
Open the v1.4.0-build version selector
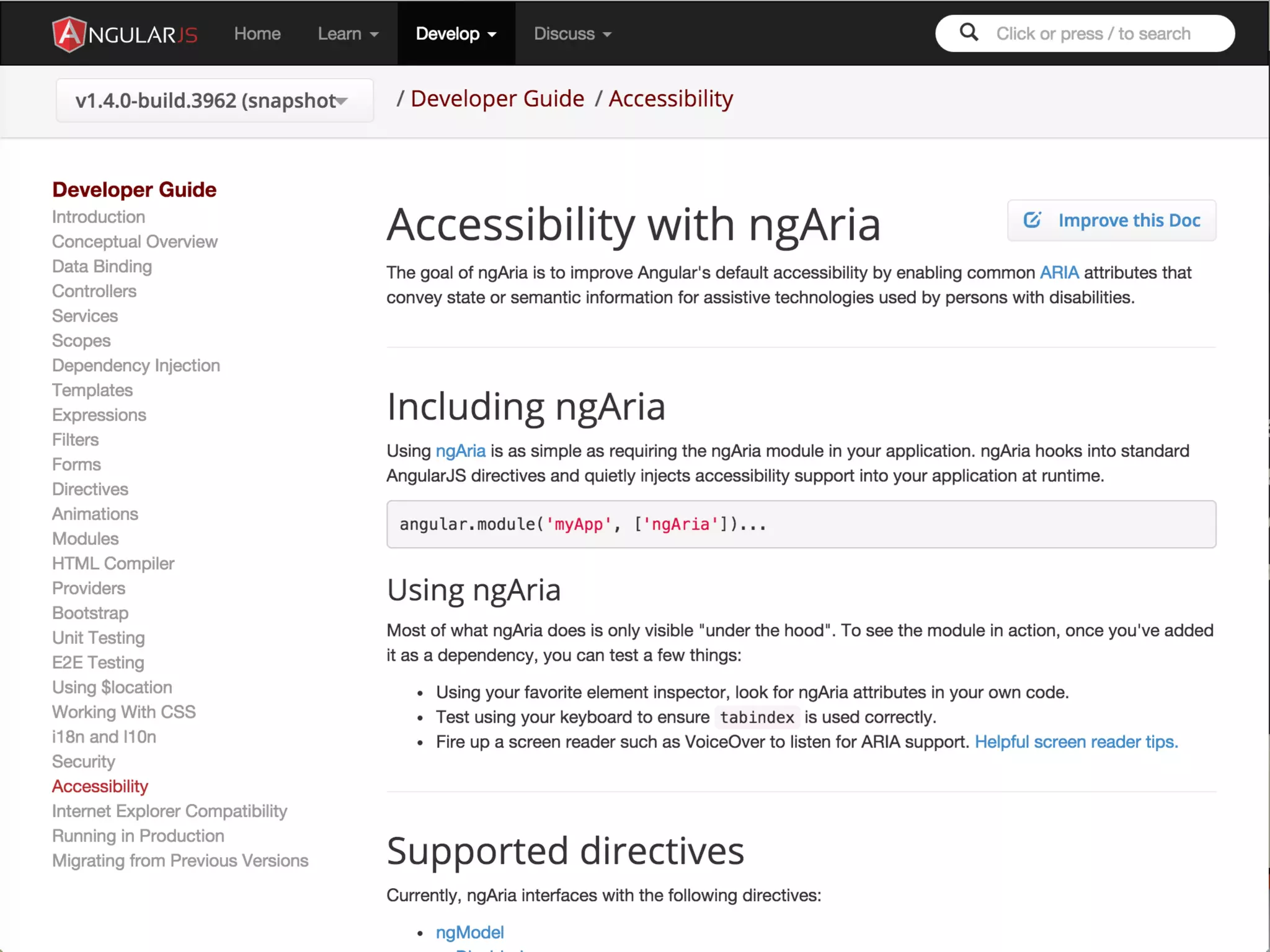pyautogui.click(x=214, y=100)
